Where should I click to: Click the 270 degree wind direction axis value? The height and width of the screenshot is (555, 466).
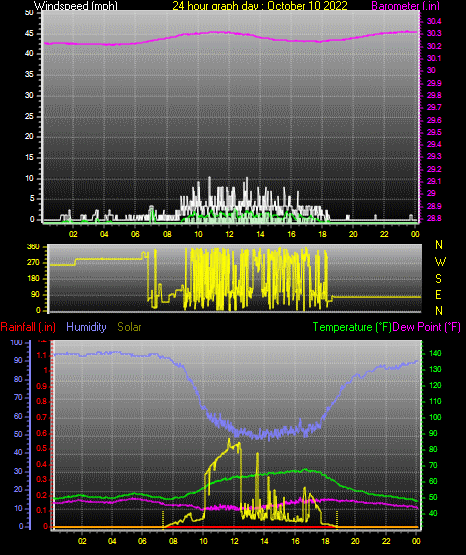point(33,263)
